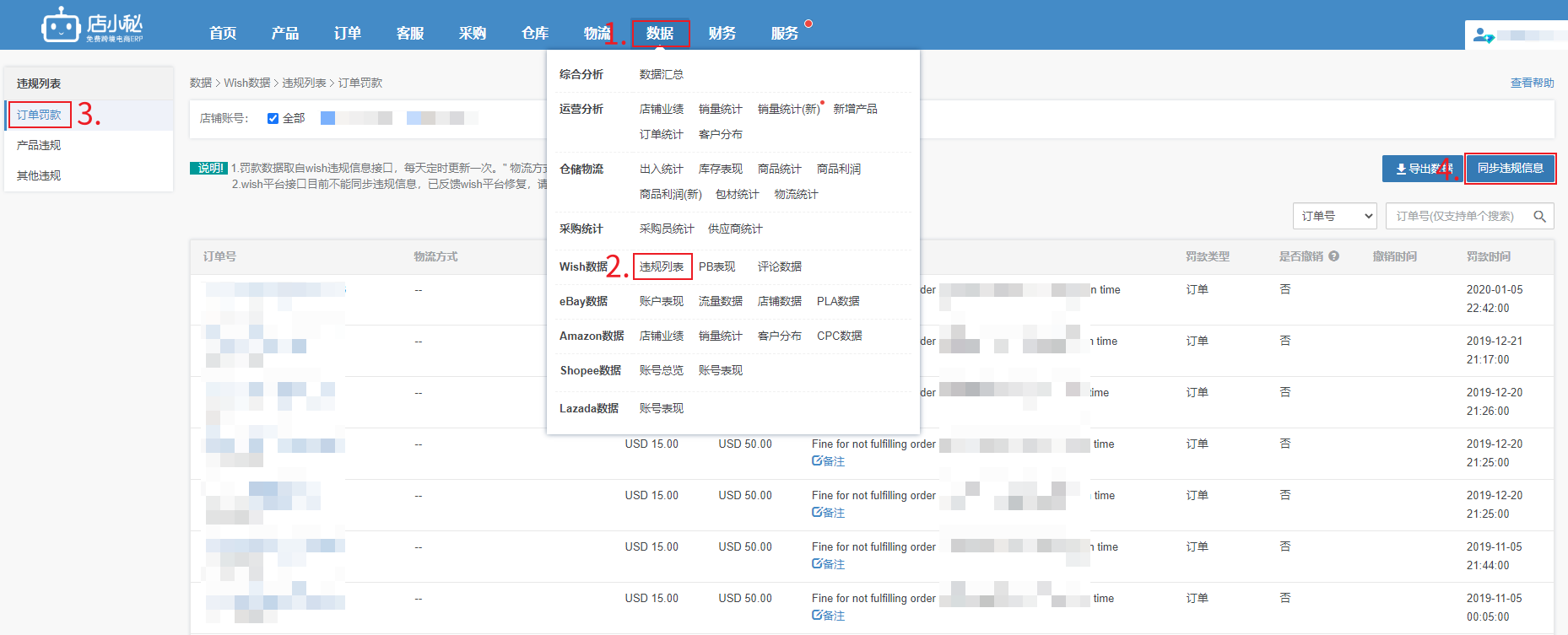The width and height of the screenshot is (1568, 635).
Task: Click the help icon beside 是否撤销
Action: pos(1333,256)
